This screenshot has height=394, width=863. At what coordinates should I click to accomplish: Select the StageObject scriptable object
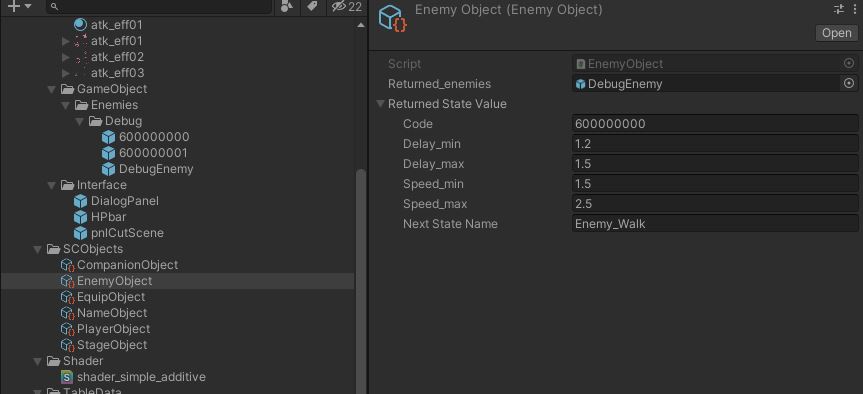(104, 345)
